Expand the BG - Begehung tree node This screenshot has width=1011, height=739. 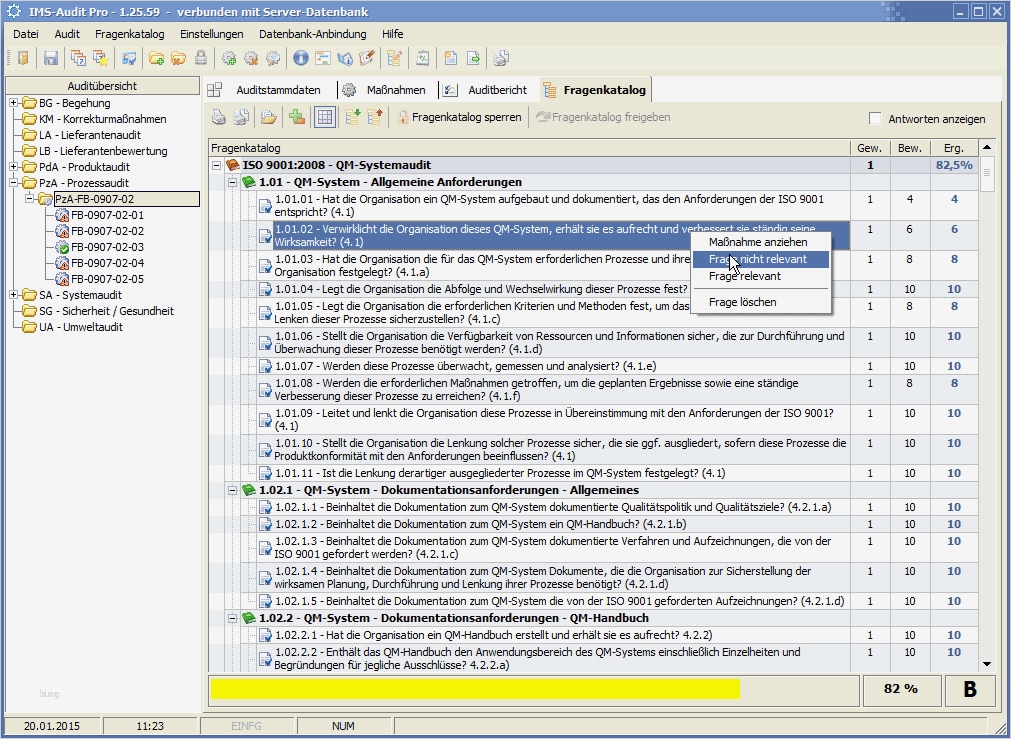(x=14, y=103)
